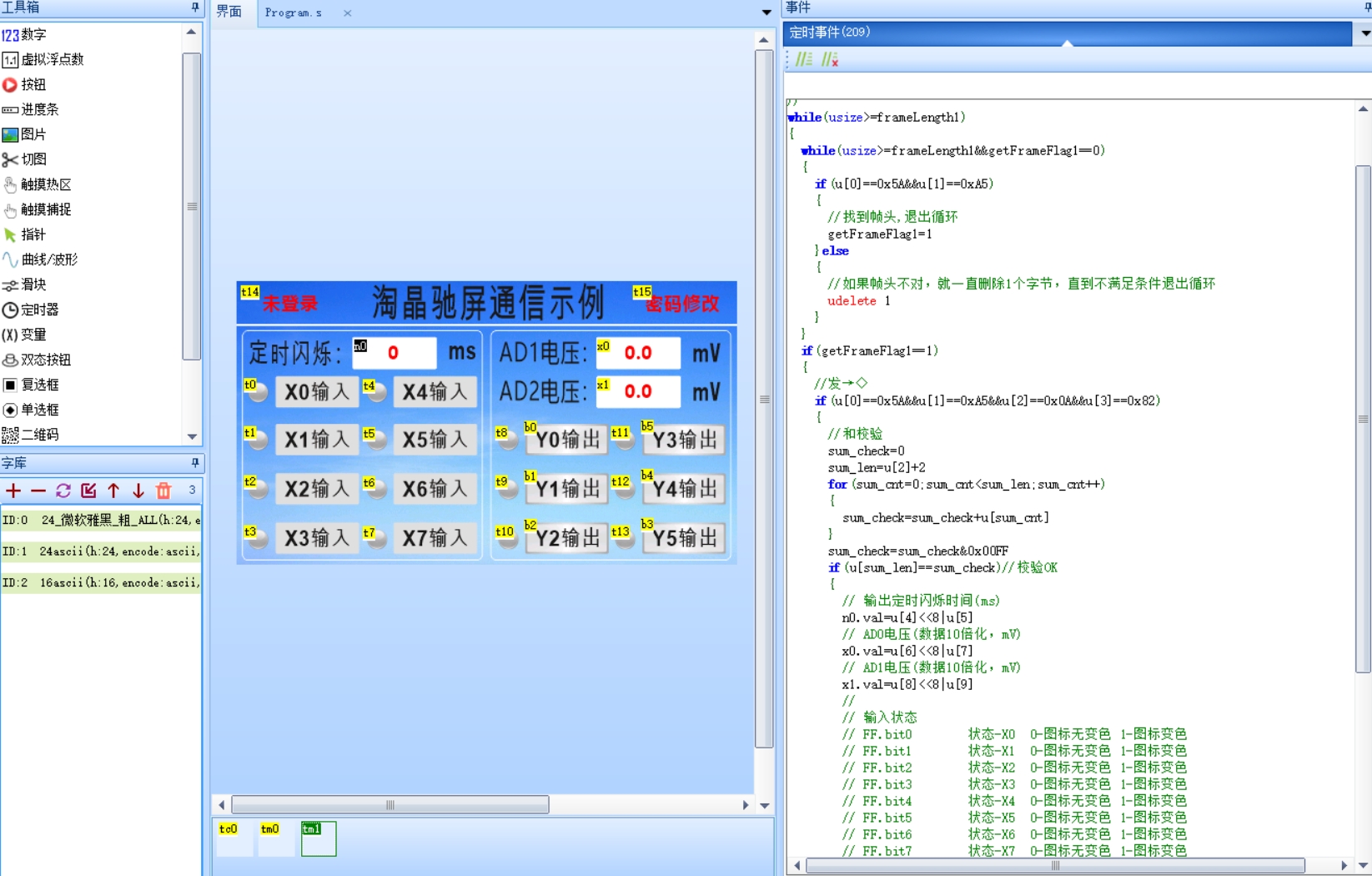This screenshot has width=1372, height=876.
Task: Select the 指针 pointer control in toolbox
Action: (x=24, y=234)
